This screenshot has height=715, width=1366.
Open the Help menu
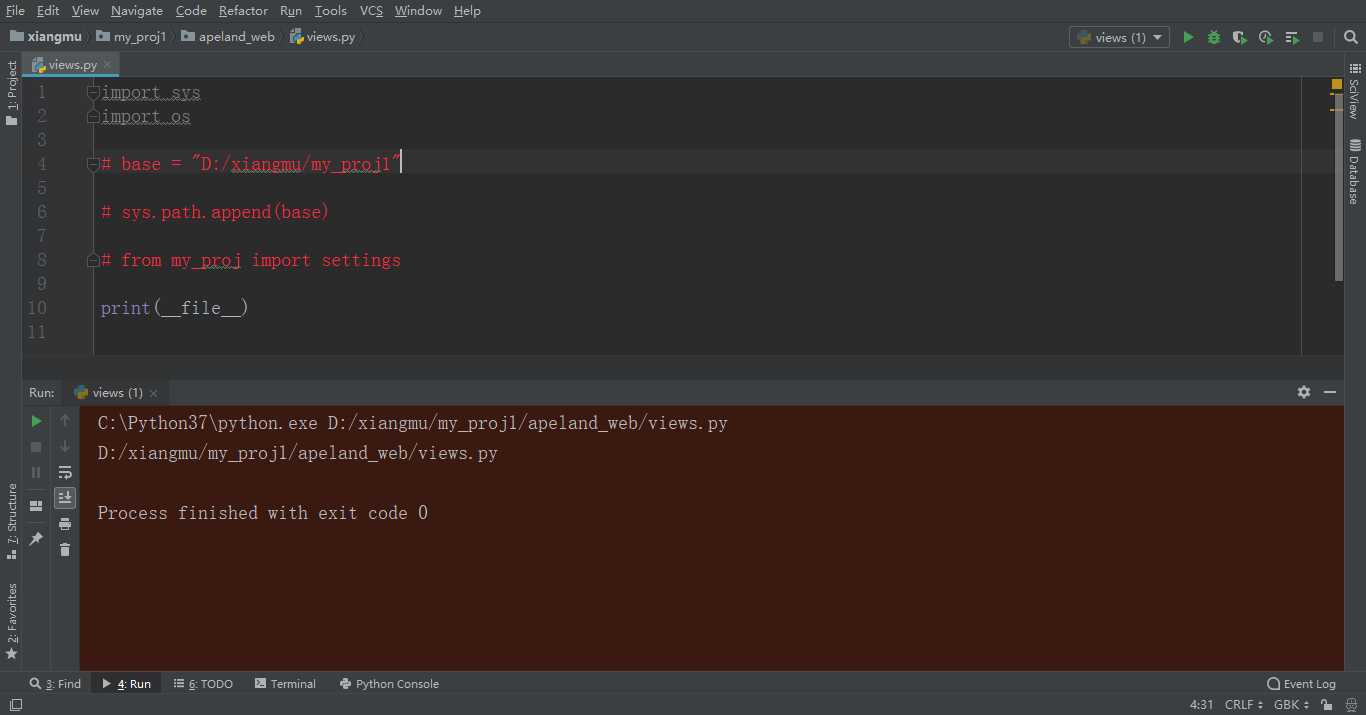coord(467,10)
